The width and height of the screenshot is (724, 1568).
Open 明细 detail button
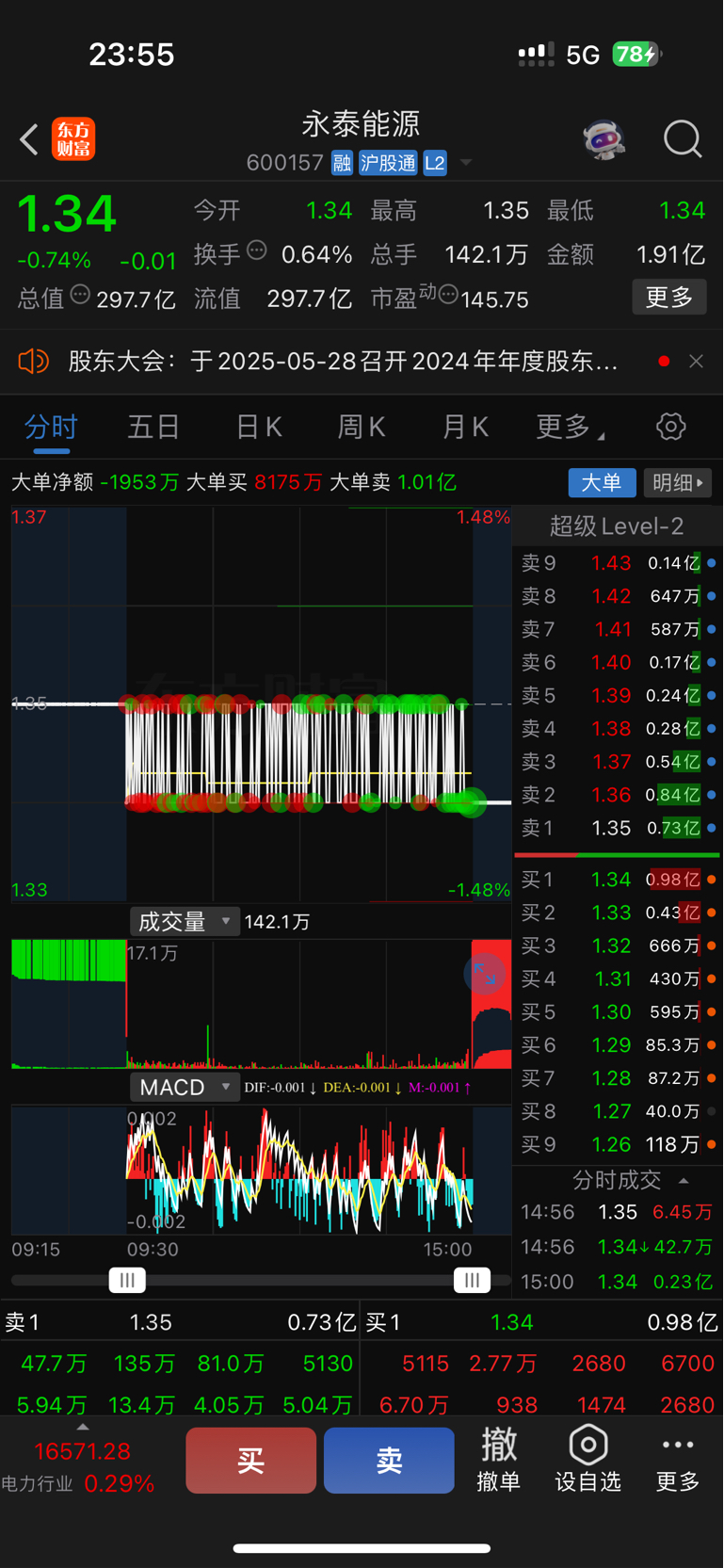click(x=678, y=482)
